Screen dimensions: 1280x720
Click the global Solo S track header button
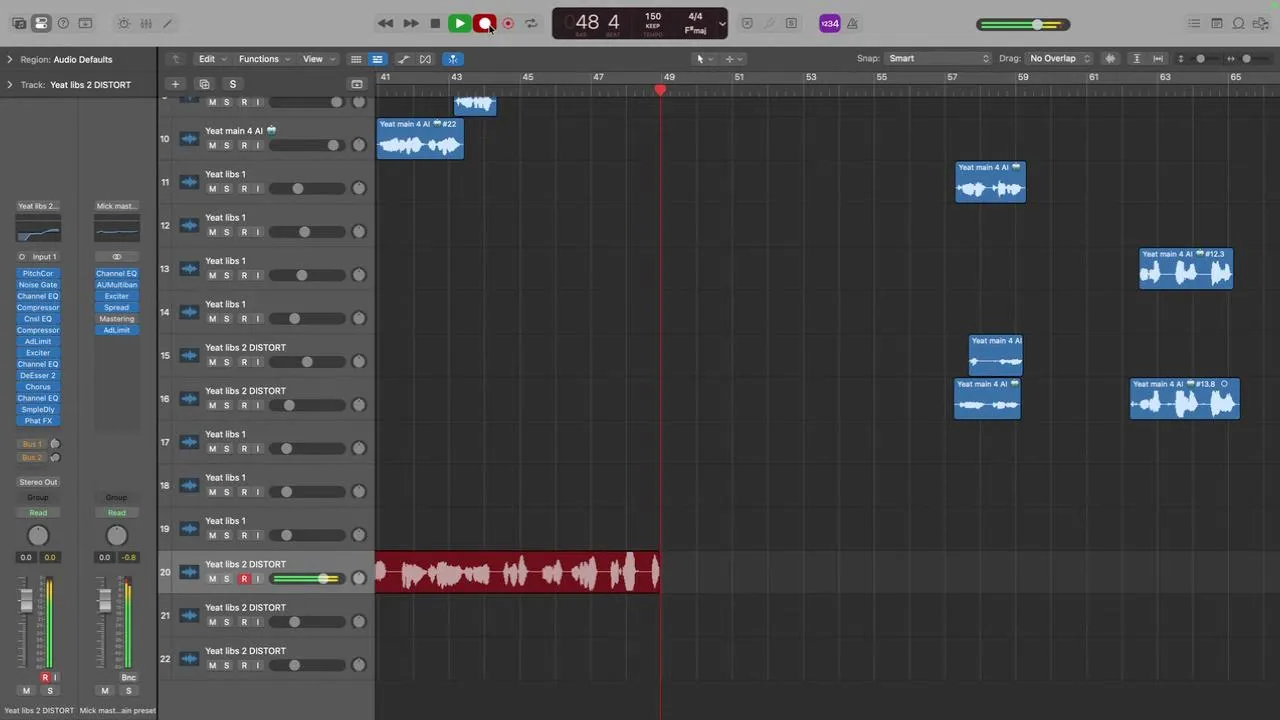click(232, 84)
